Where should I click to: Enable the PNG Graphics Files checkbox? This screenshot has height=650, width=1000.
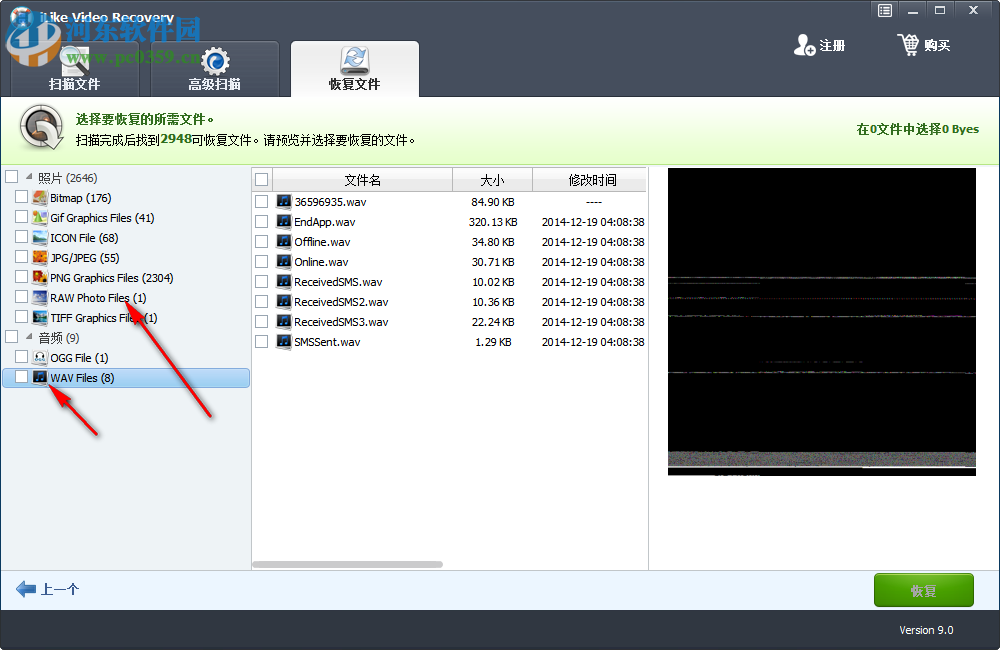tap(21, 277)
